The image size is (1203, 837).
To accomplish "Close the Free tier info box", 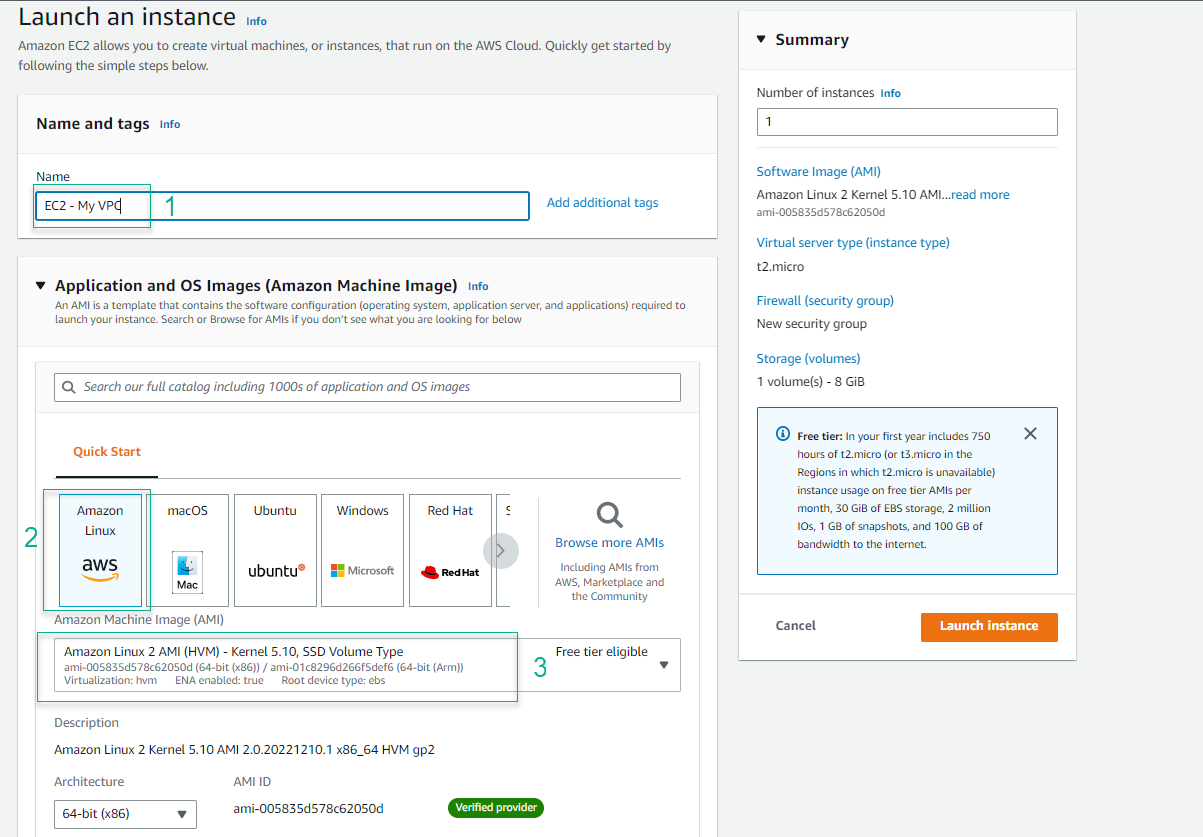I will click(x=1030, y=434).
